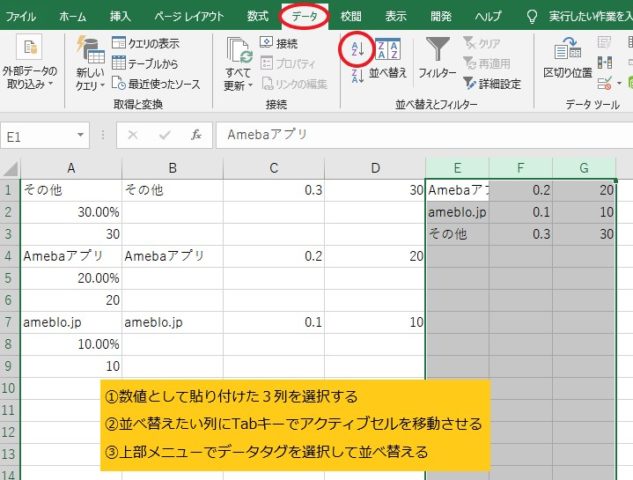Image resolution: width=633 pixels, height=480 pixels.
Task: Click cell E2 containing ameblo.jp
Action: [457, 212]
